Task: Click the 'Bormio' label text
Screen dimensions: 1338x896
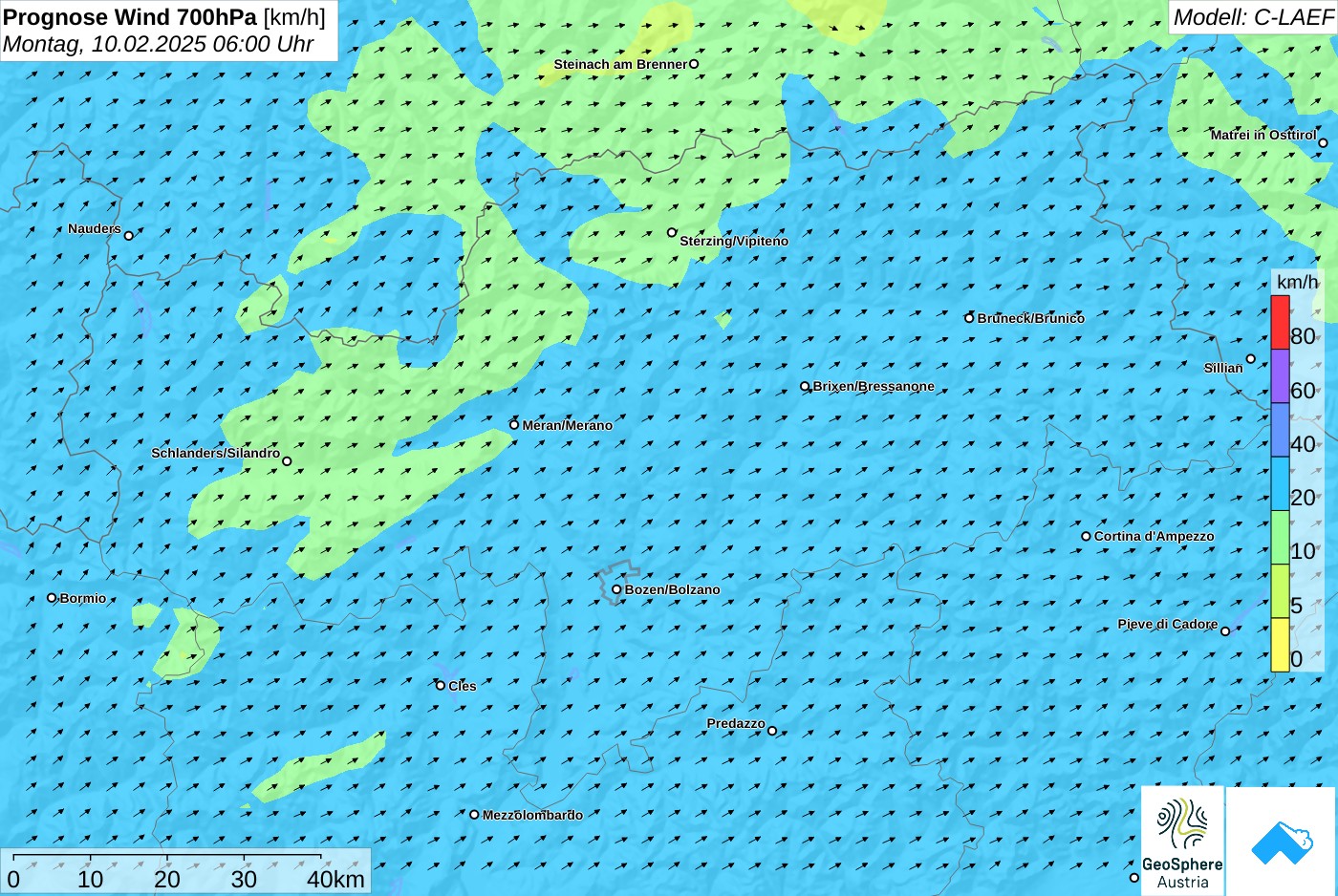Action: [83, 598]
